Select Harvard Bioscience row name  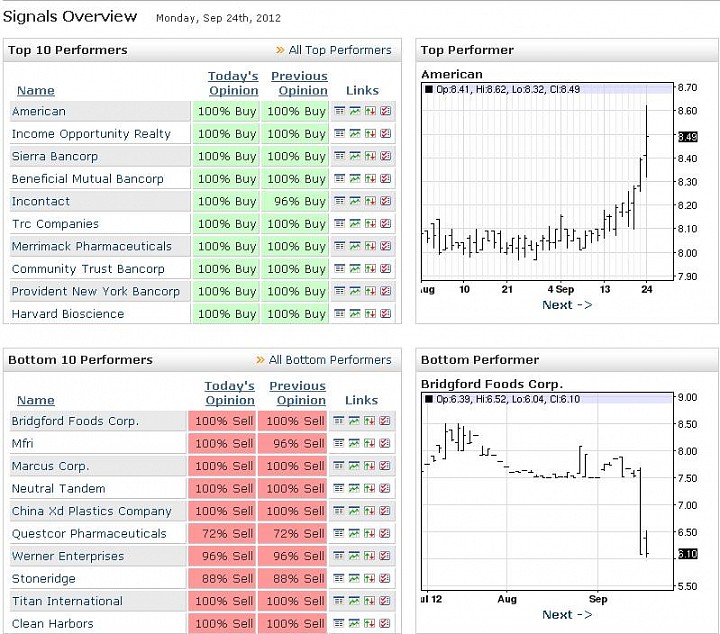pyautogui.click(x=68, y=314)
